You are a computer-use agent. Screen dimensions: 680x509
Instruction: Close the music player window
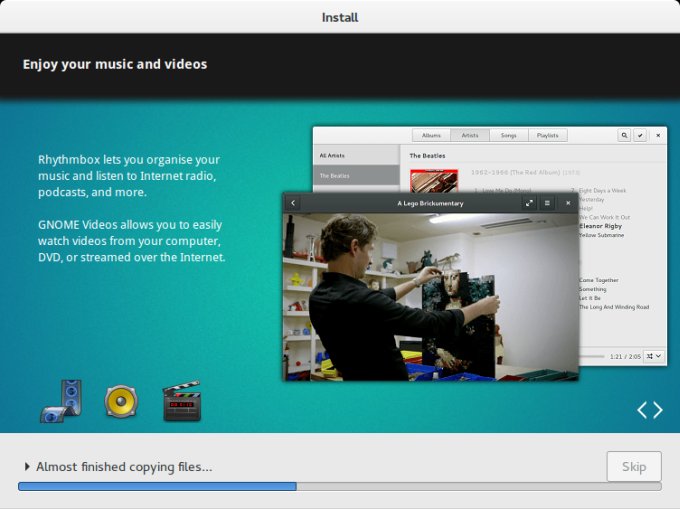[658, 135]
